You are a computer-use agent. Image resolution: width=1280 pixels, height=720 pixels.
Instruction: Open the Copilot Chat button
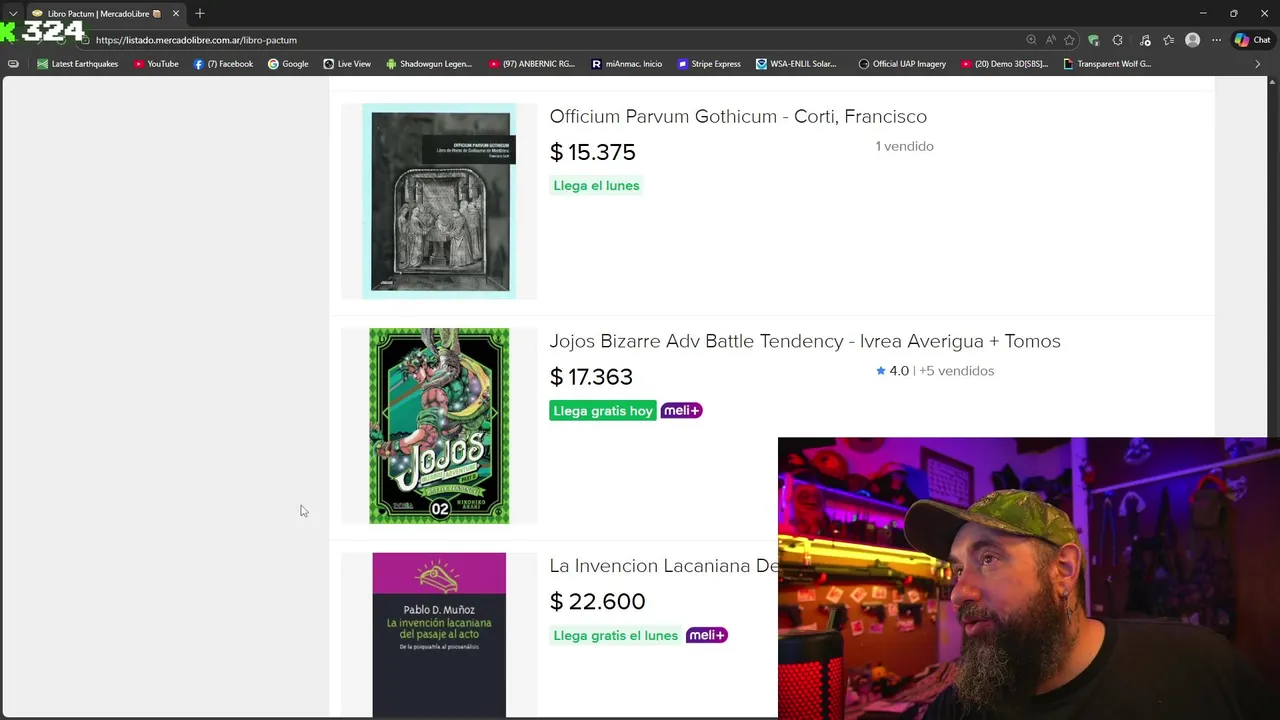[1251, 40]
